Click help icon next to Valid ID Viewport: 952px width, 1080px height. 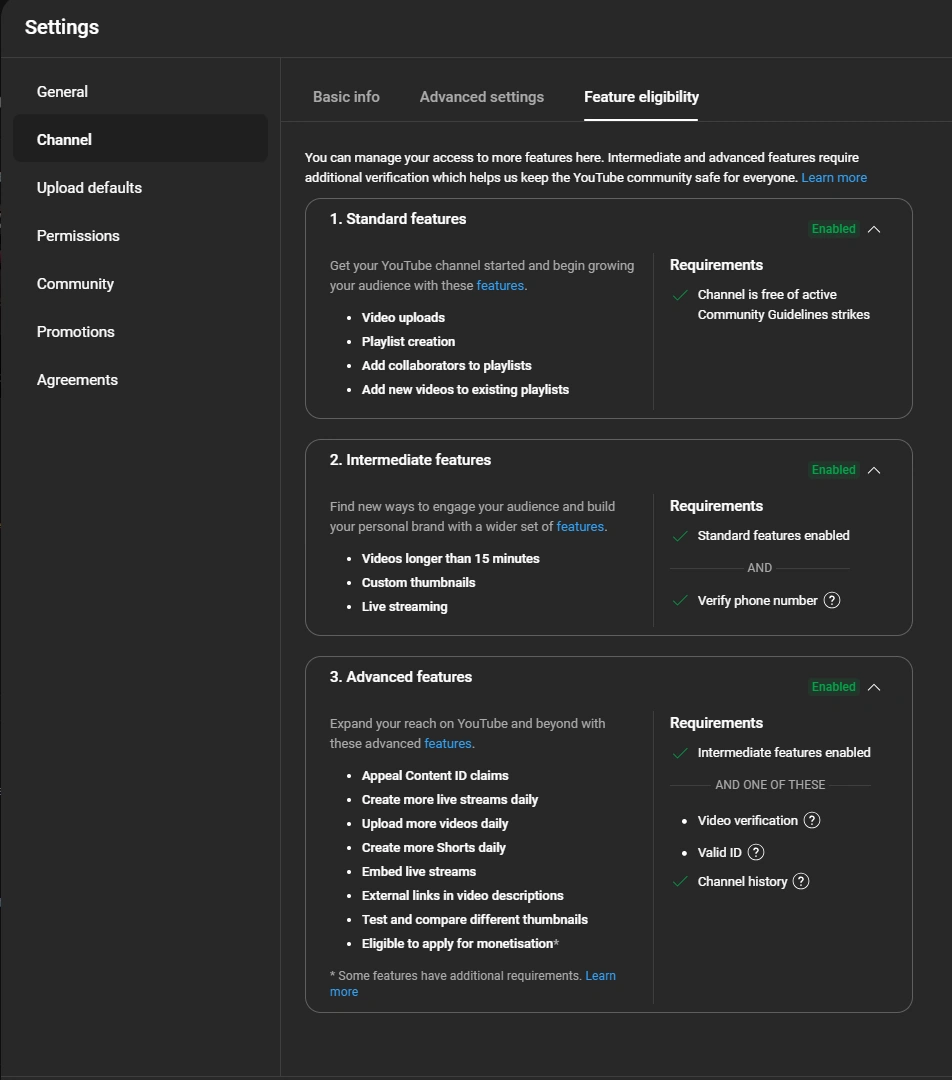click(756, 852)
